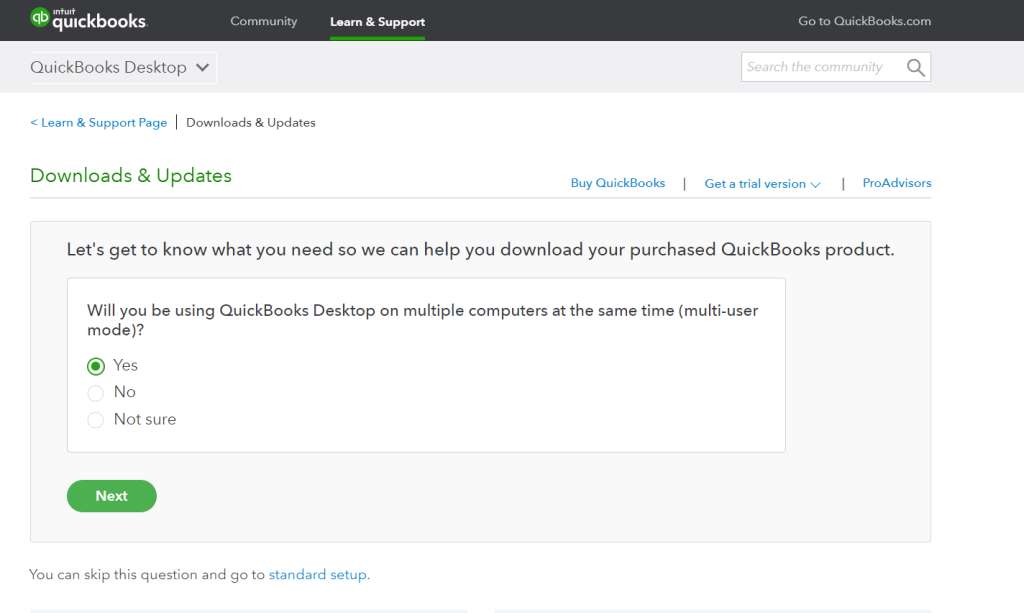The image size is (1024, 613).
Task: Click the "Let's get to know" heading
Action: [481, 249]
